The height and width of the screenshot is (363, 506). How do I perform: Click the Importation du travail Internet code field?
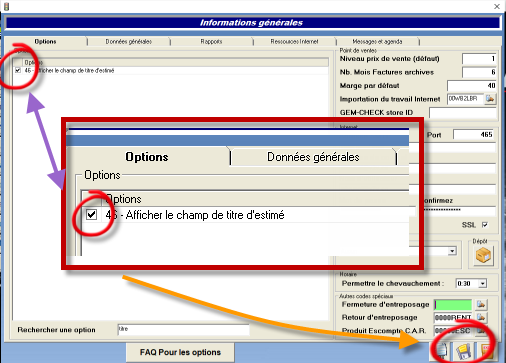coord(465,99)
